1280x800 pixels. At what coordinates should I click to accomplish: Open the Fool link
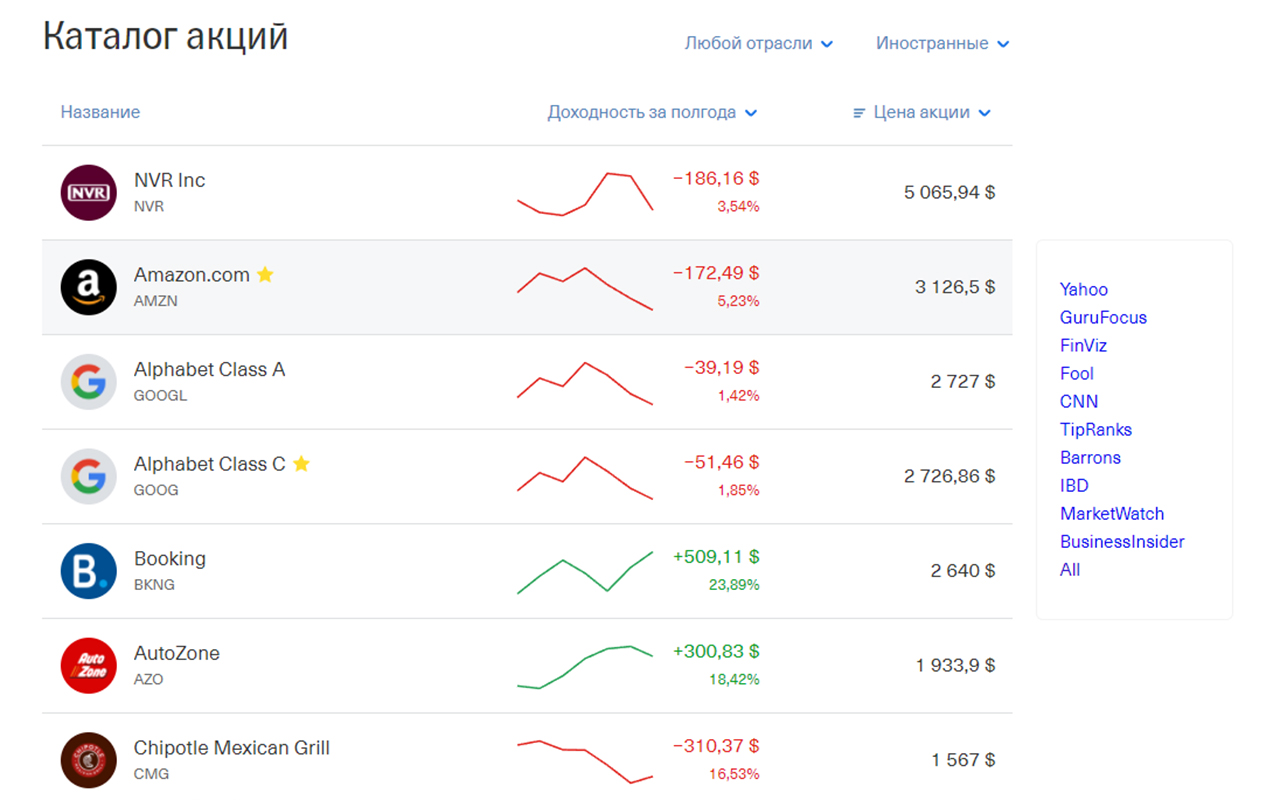coord(1077,373)
